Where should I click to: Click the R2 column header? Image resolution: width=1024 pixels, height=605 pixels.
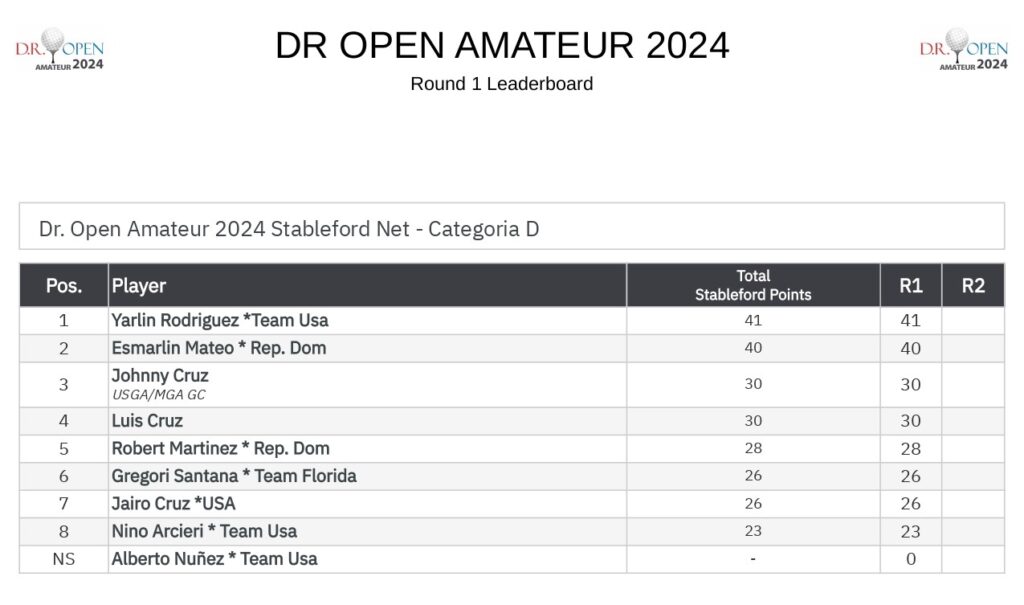[x=973, y=286]
